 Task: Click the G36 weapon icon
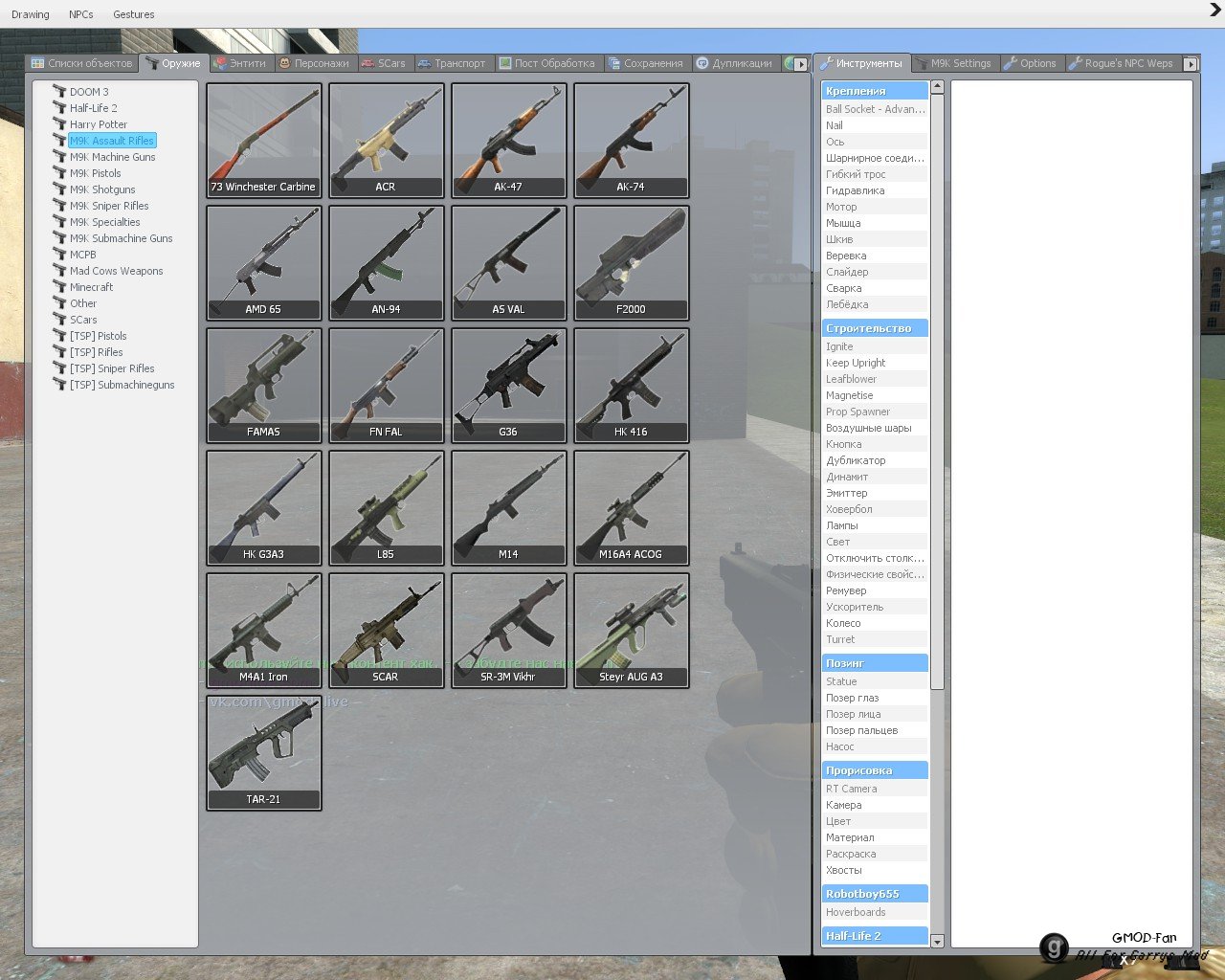click(509, 385)
